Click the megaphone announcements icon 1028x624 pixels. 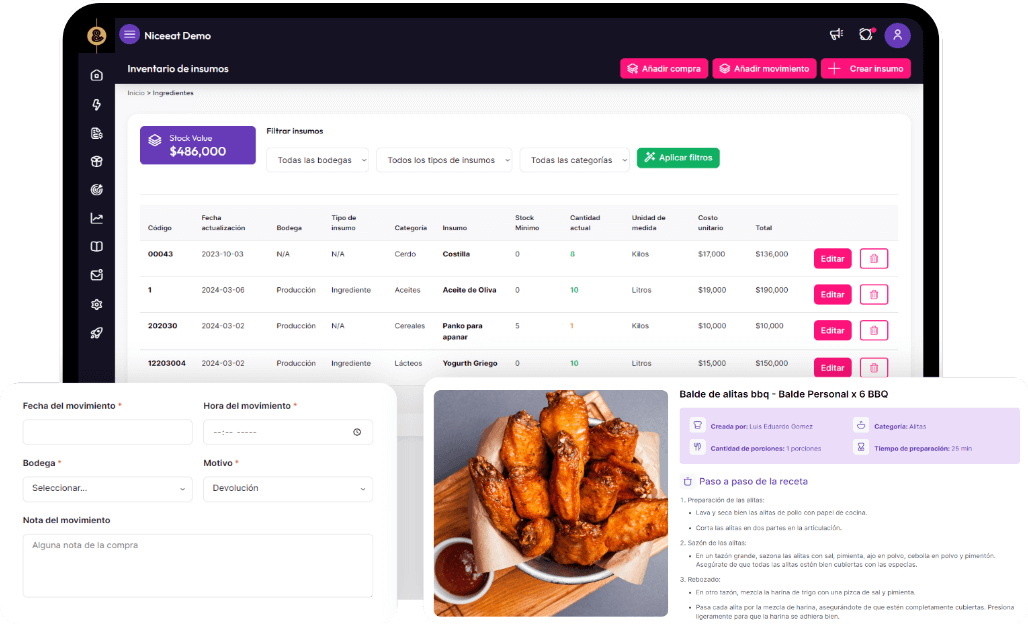[x=836, y=34]
